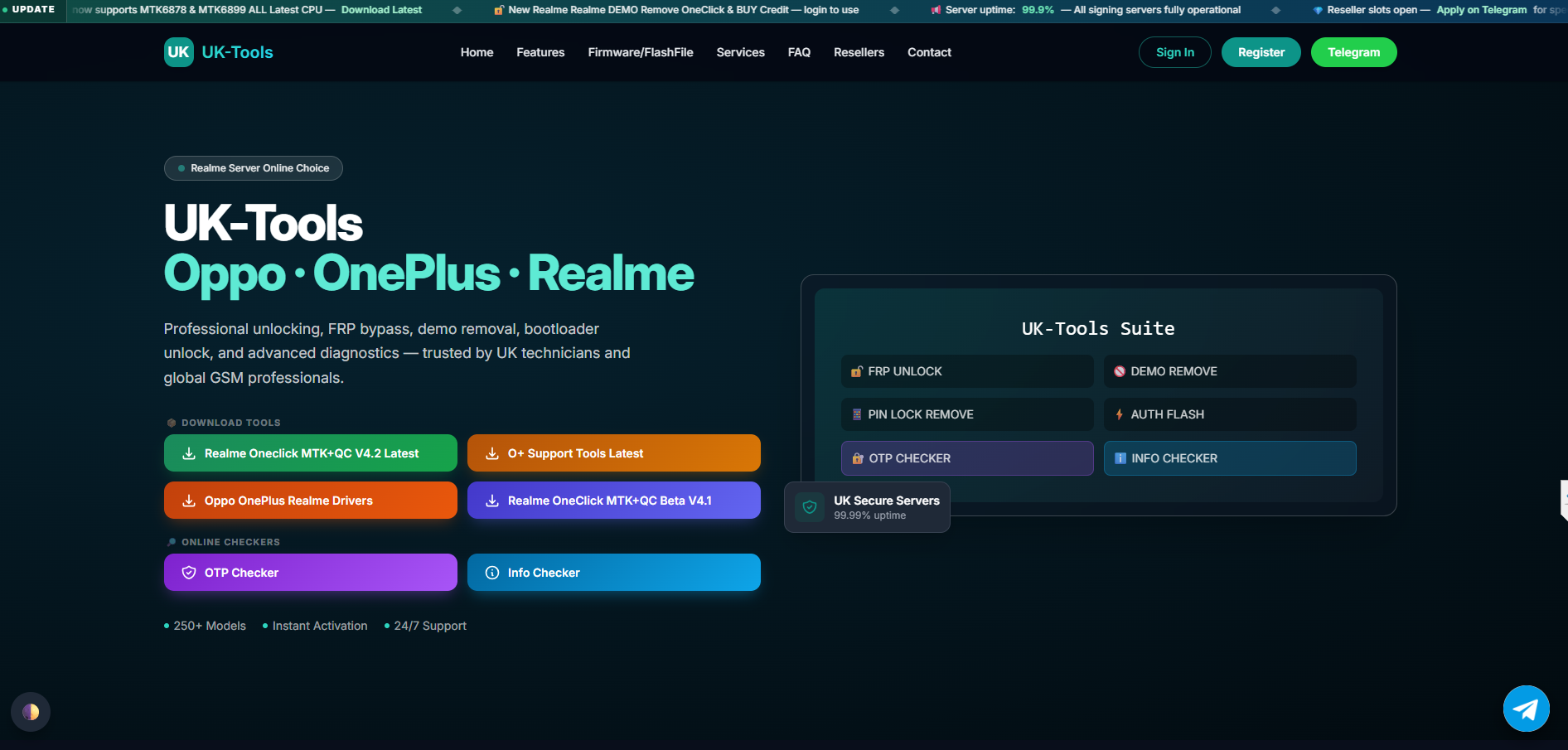1568x750 pixels.
Task: Click the green Telegram header button
Action: [x=1353, y=52]
